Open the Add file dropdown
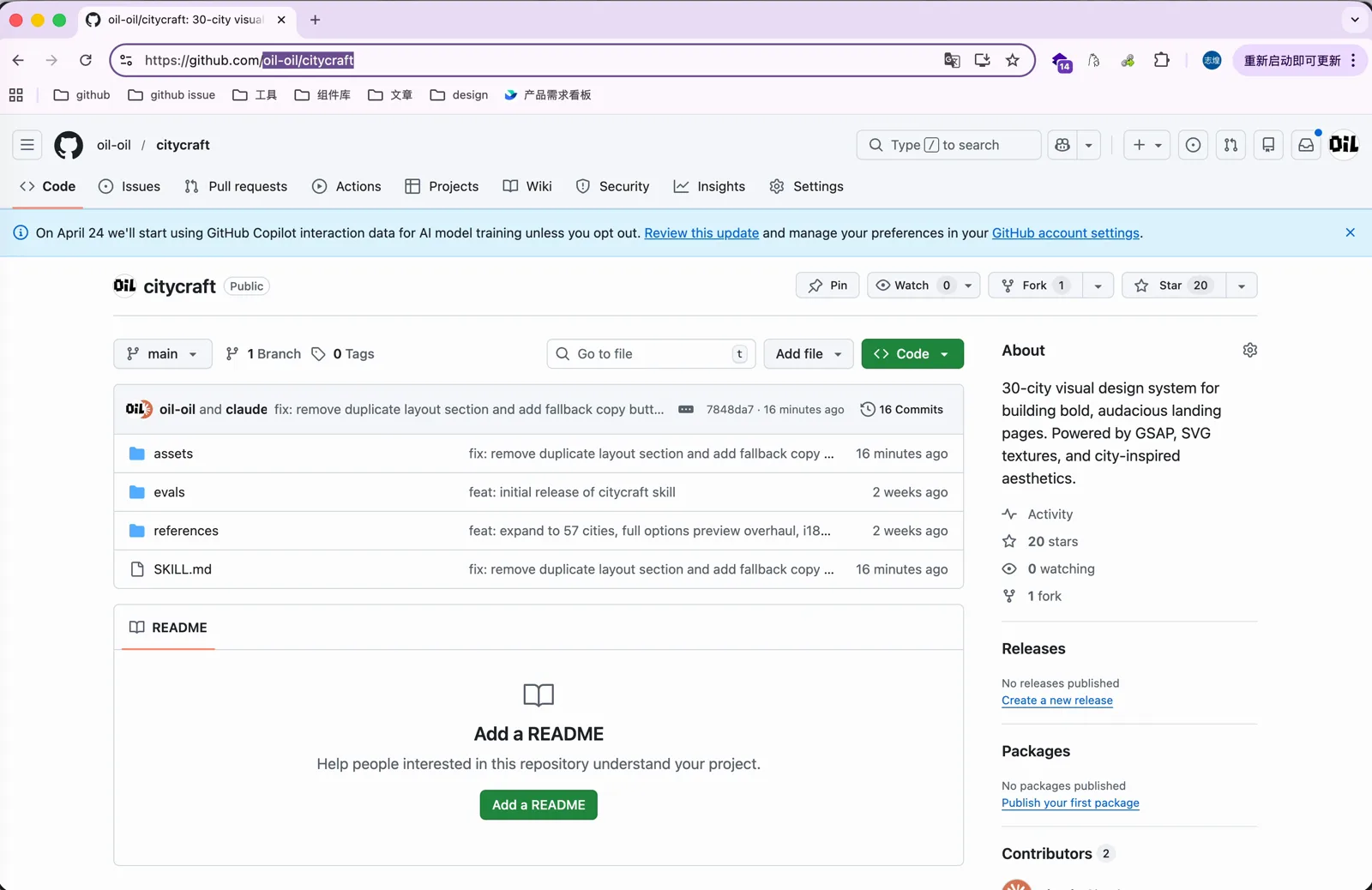 [x=809, y=354]
